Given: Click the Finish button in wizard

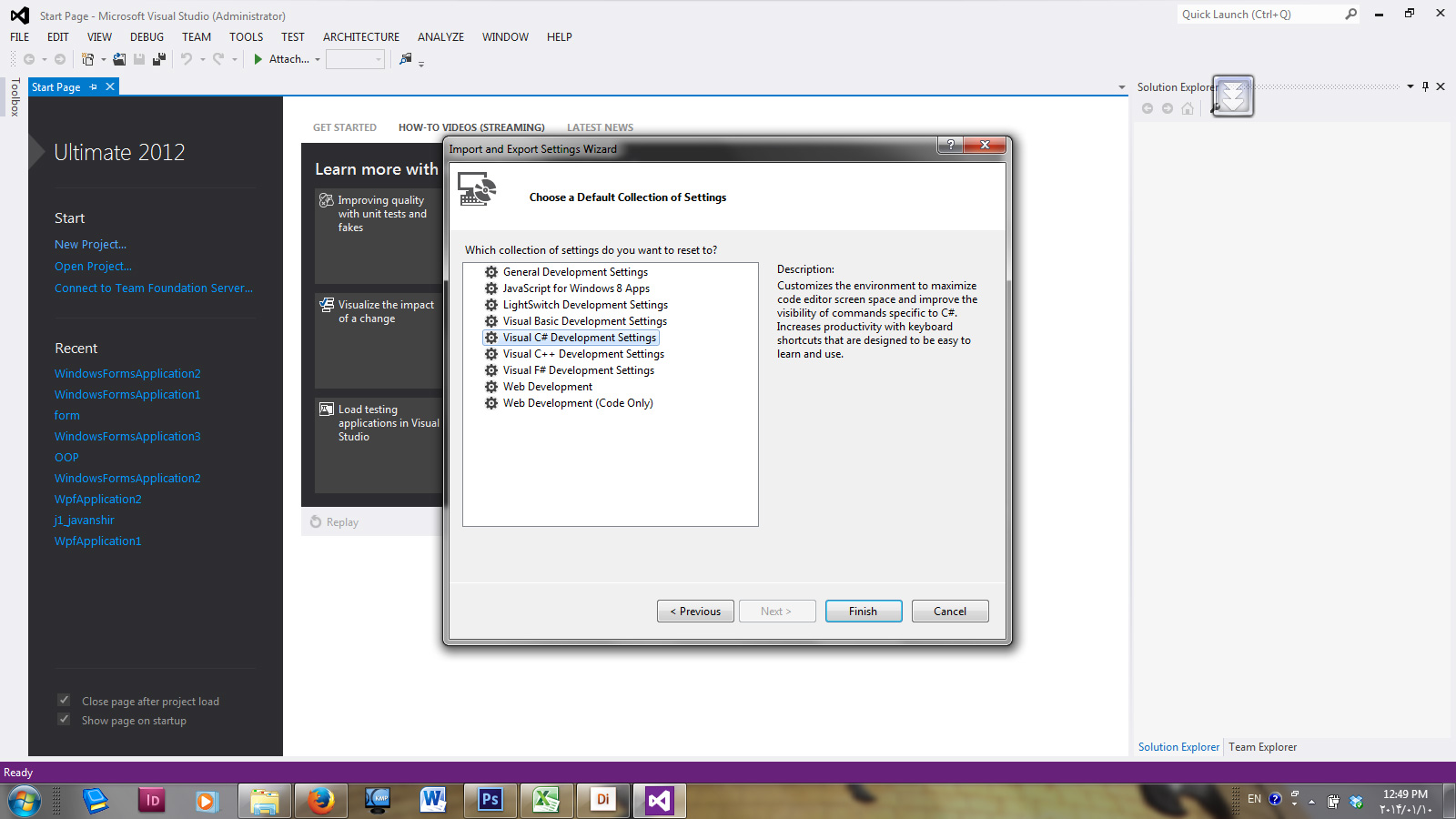Looking at the screenshot, I should [863, 612].
